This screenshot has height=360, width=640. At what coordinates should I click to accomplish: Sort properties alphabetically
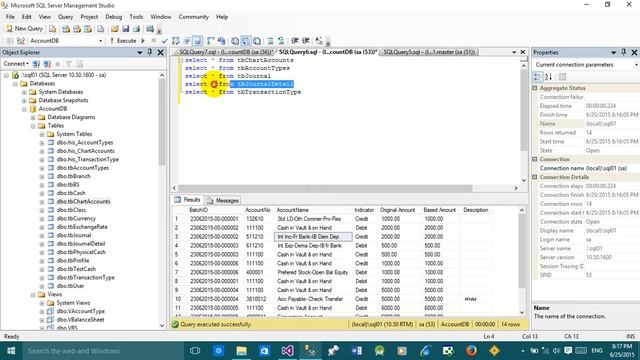[x=549, y=77]
